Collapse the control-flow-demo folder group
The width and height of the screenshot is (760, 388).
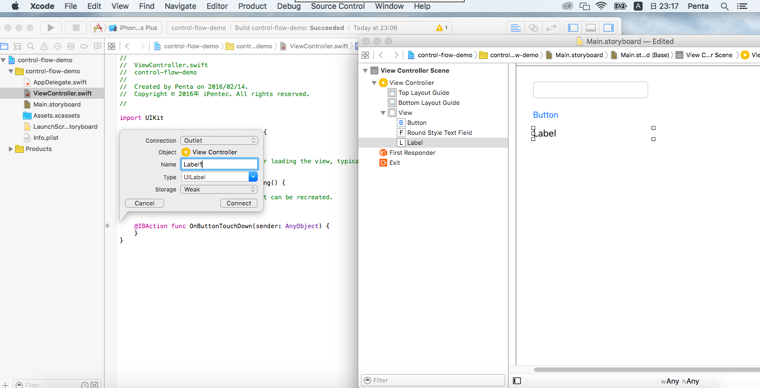click(11, 71)
